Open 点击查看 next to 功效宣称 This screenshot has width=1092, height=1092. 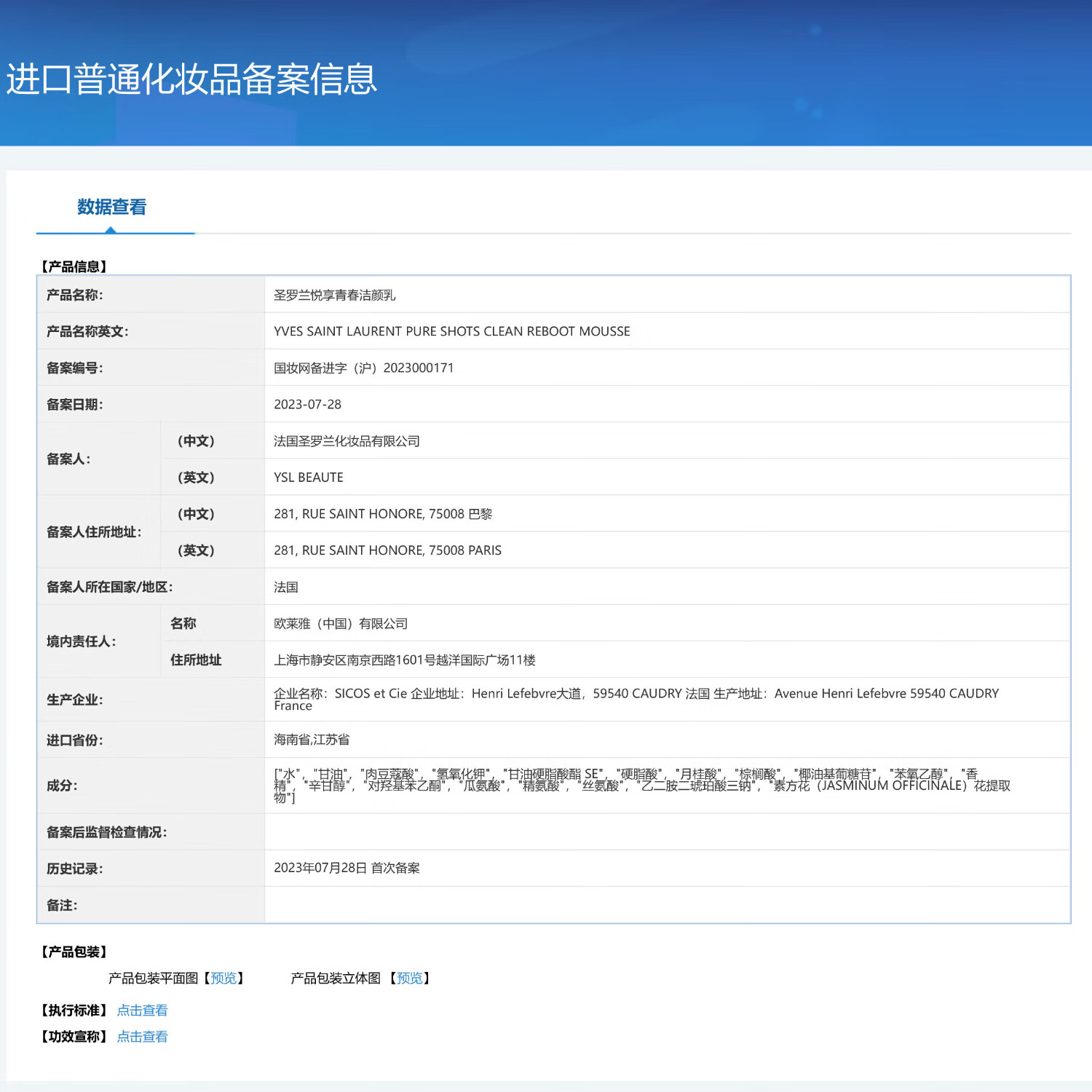click(142, 1036)
